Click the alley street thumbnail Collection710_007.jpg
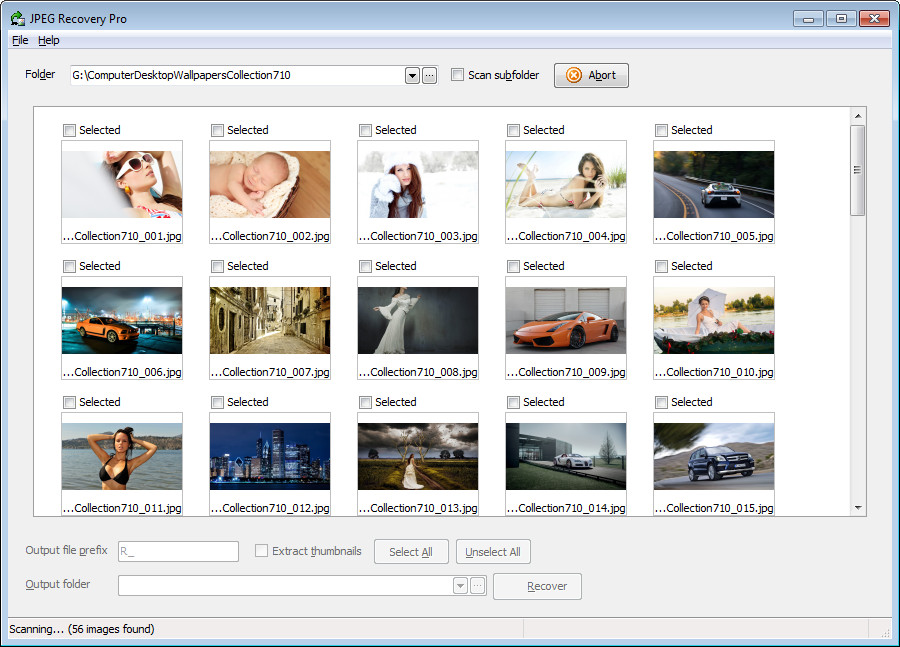This screenshot has width=900, height=647. (269, 321)
